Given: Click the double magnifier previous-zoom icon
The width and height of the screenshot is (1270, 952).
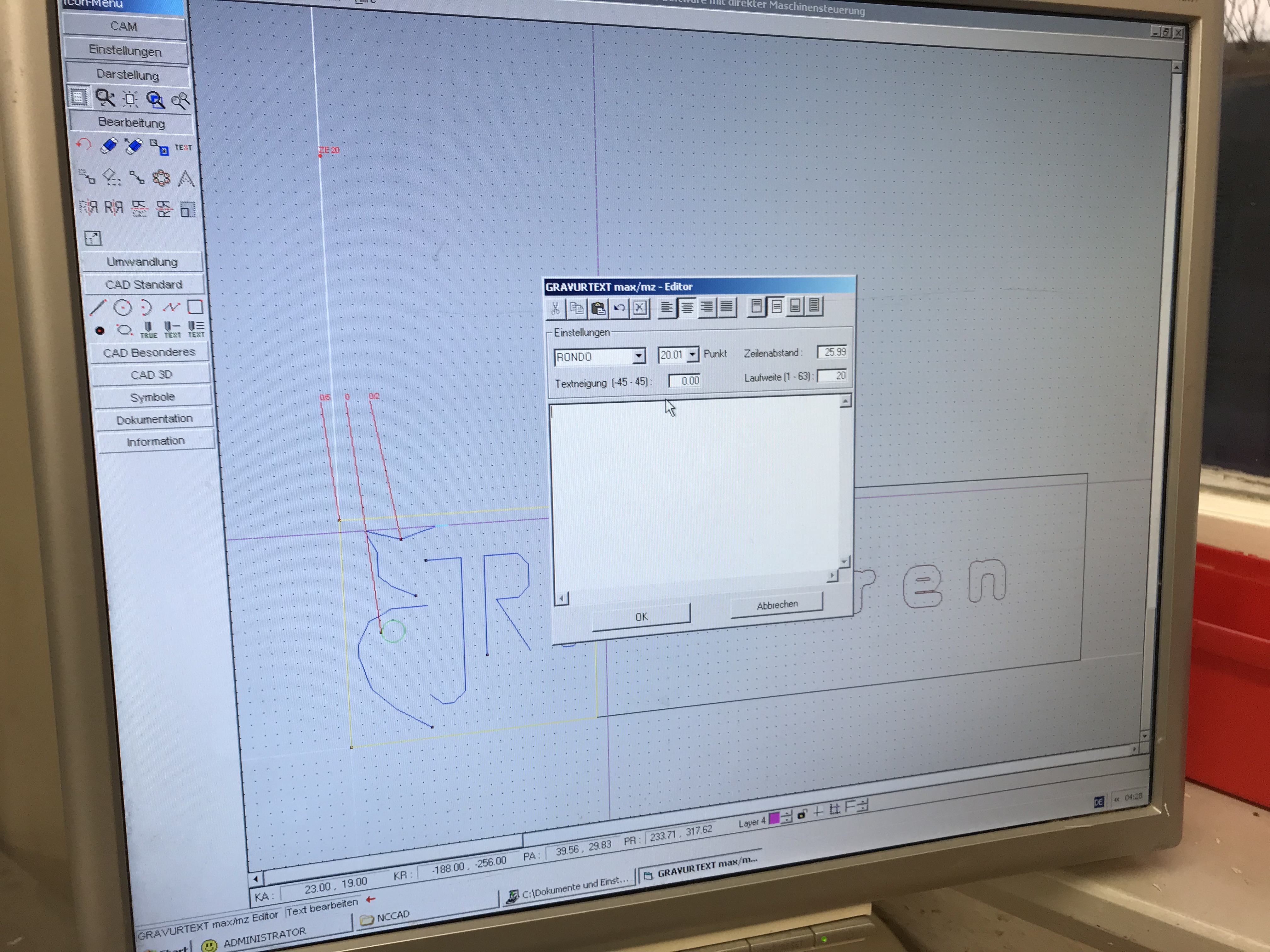Looking at the screenshot, I should (x=180, y=101).
